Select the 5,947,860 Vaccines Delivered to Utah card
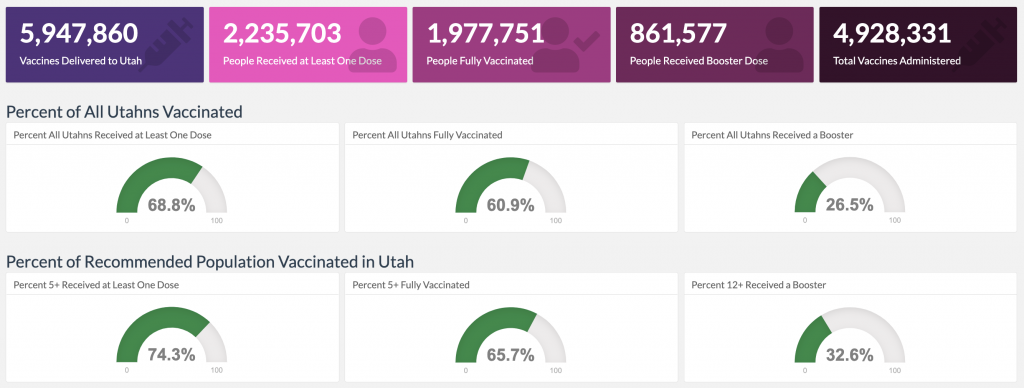This screenshot has height=388, width=1024. (104, 45)
